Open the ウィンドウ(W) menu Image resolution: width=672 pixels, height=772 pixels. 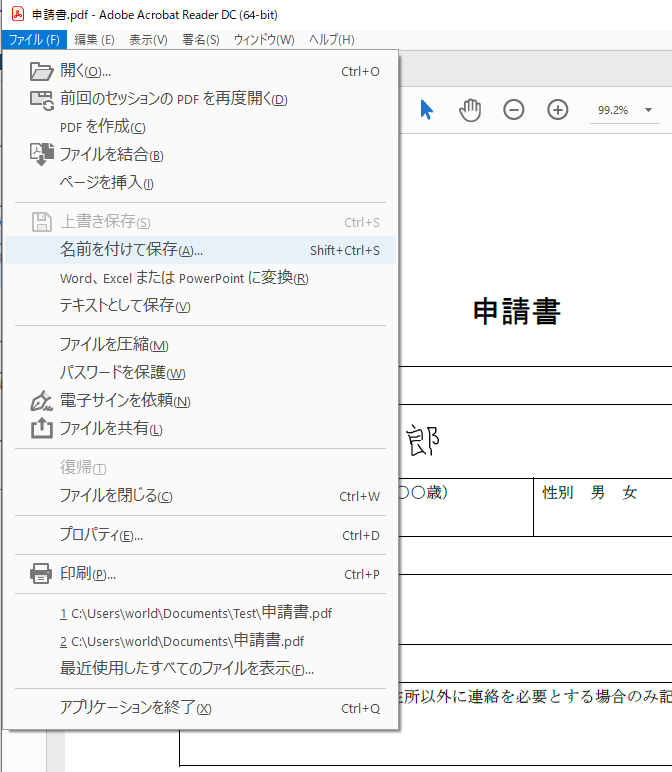[x=264, y=39]
